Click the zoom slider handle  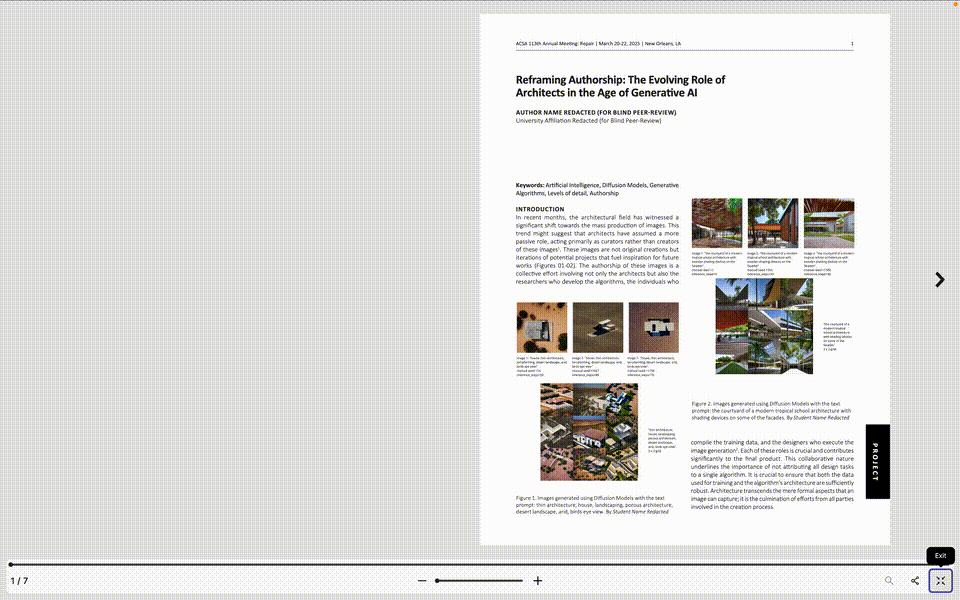coord(437,580)
